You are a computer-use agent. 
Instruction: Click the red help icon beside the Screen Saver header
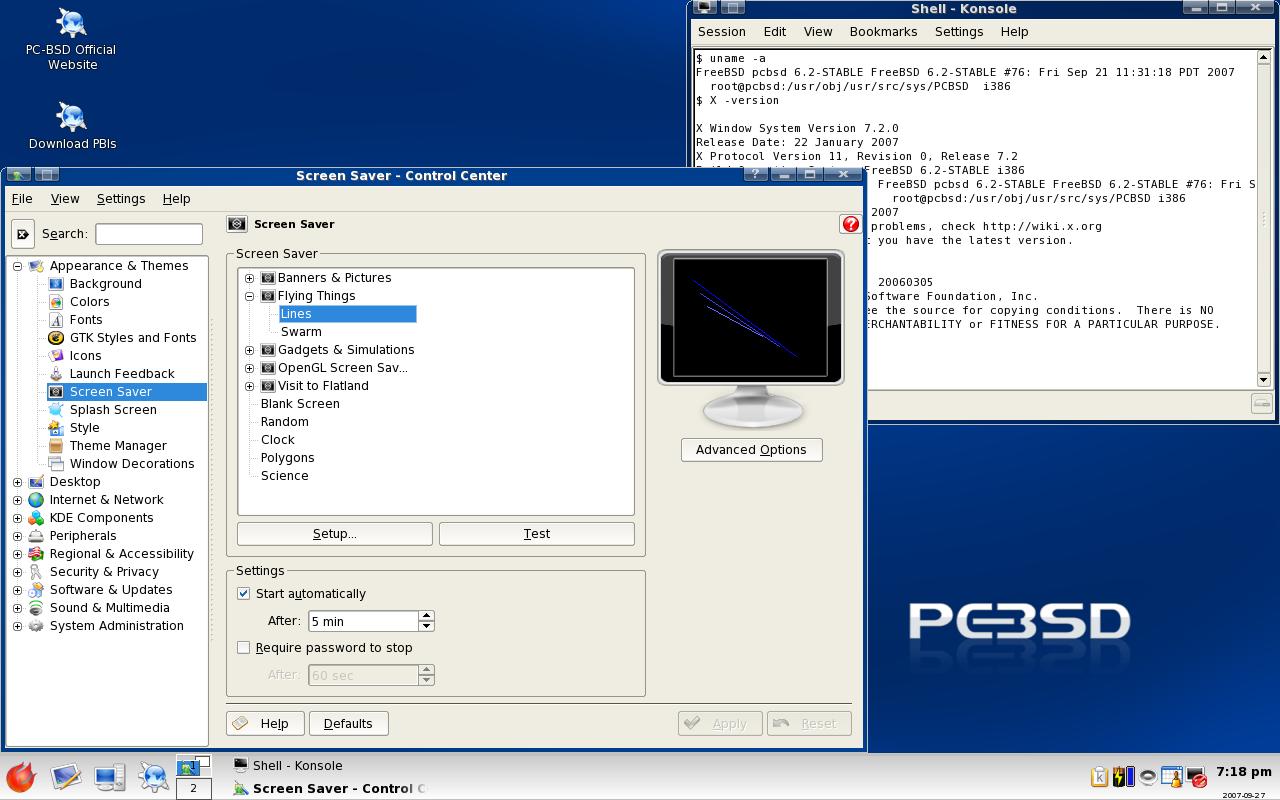point(850,224)
